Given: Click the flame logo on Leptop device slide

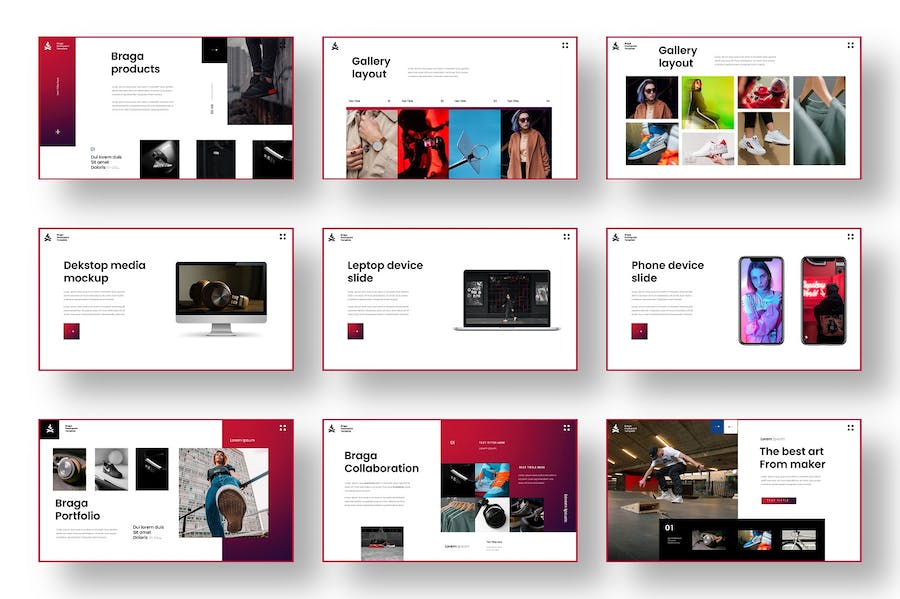Looking at the screenshot, I should click(x=333, y=237).
